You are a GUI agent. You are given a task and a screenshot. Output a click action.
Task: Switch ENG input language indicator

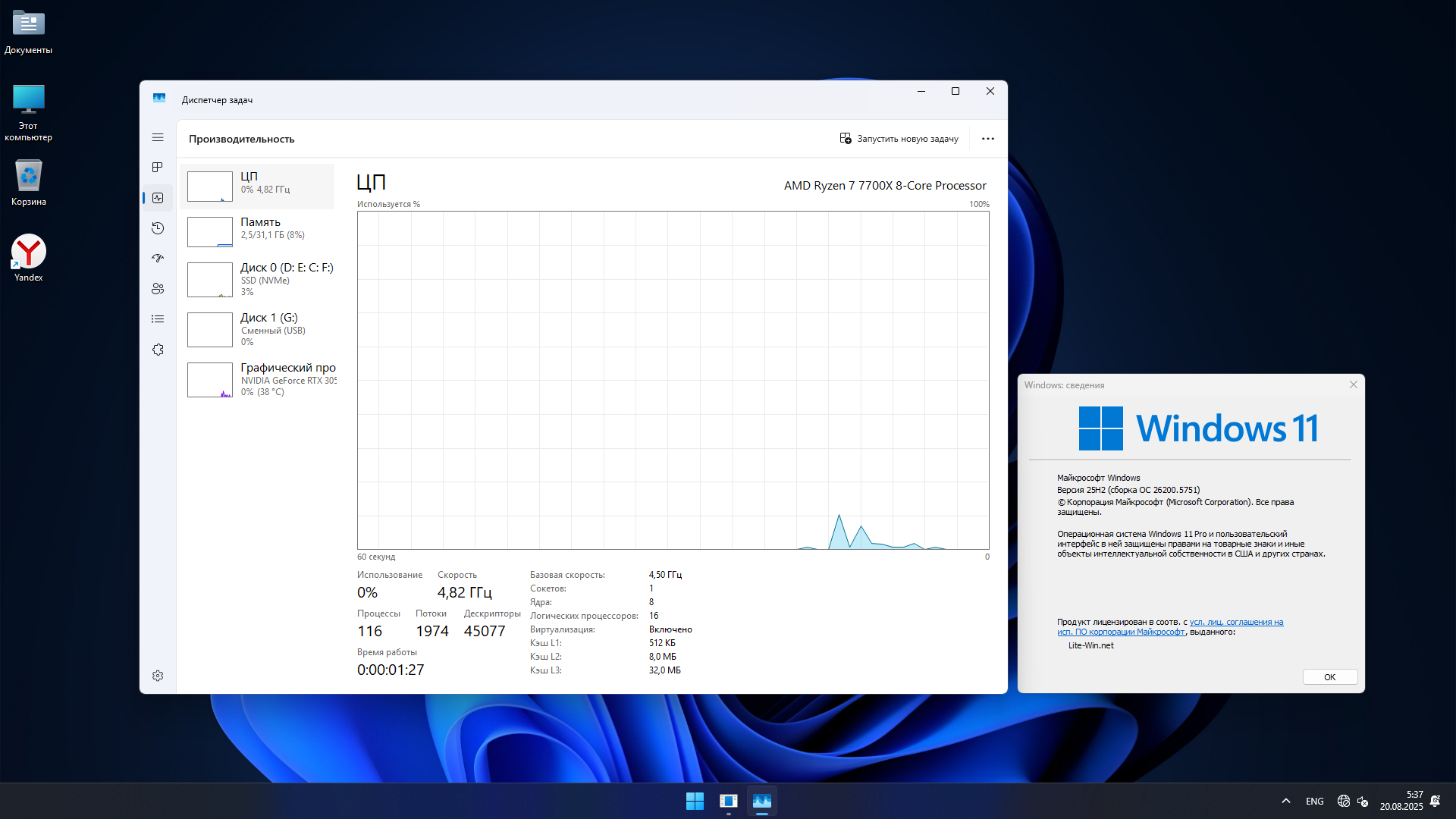tap(1314, 801)
